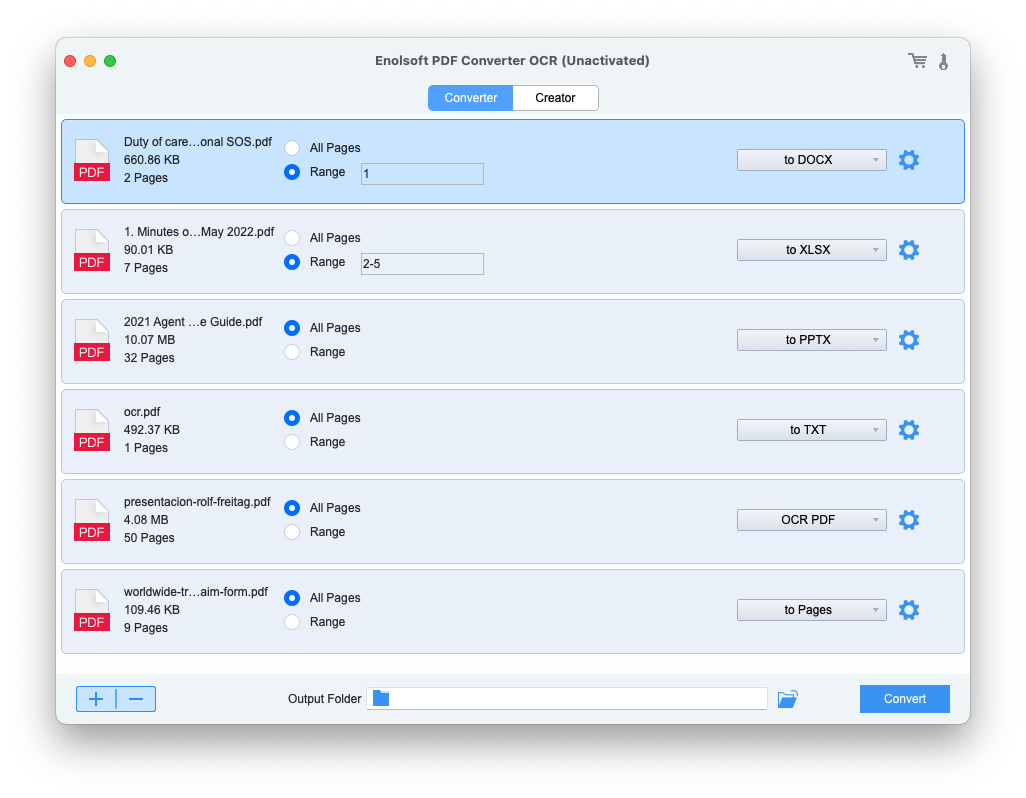The height and width of the screenshot is (798, 1026).
Task: Click the PDF icon of worldwide claim form
Action: (92, 610)
